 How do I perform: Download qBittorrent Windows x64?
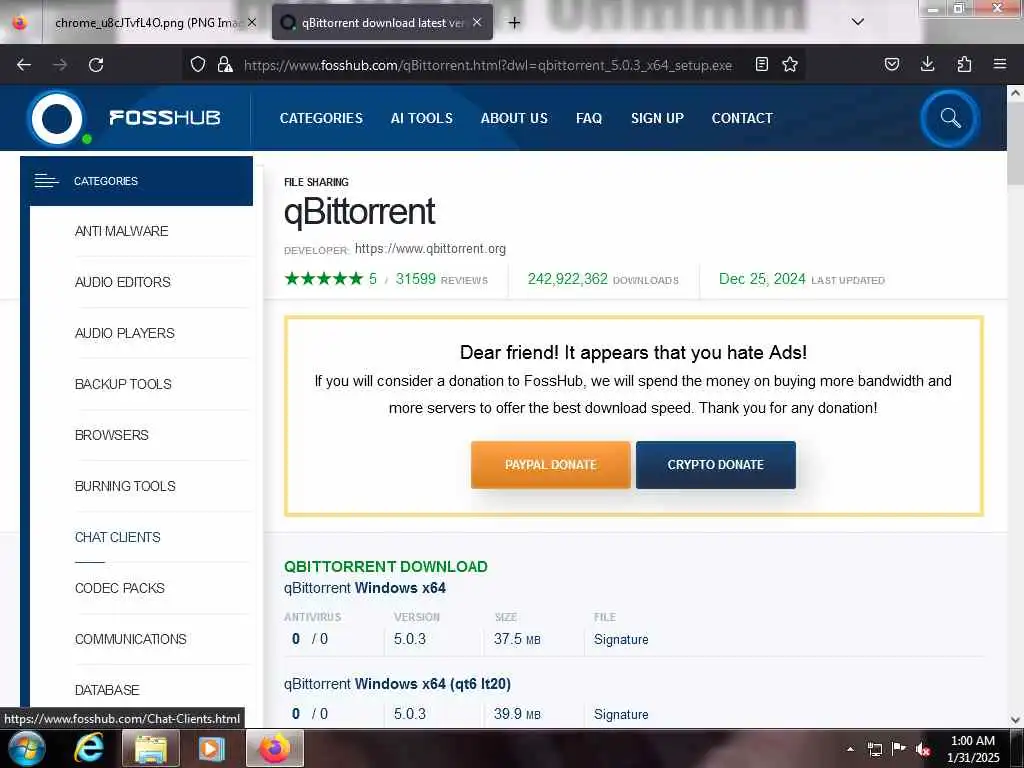pos(364,588)
